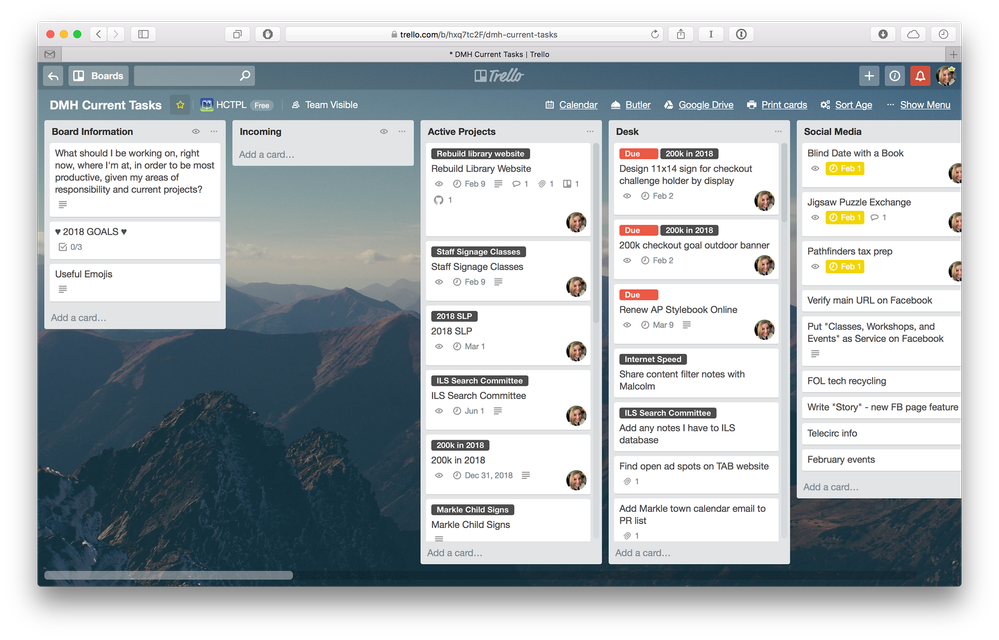Click the search magnifier icon
Image resolution: width=999 pixels, height=640 pixels.
pyautogui.click(x=245, y=76)
